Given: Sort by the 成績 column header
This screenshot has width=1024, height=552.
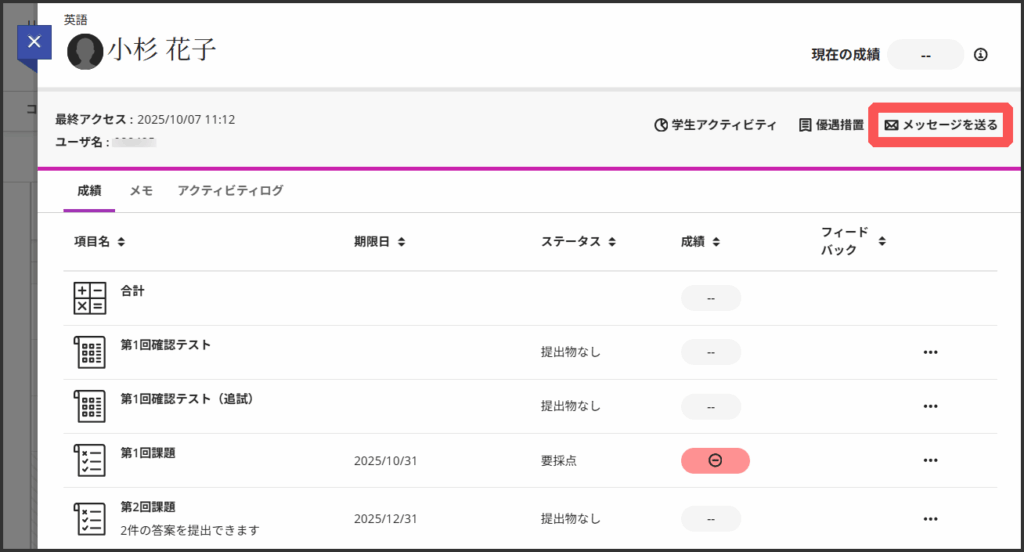Looking at the screenshot, I should pos(701,242).
